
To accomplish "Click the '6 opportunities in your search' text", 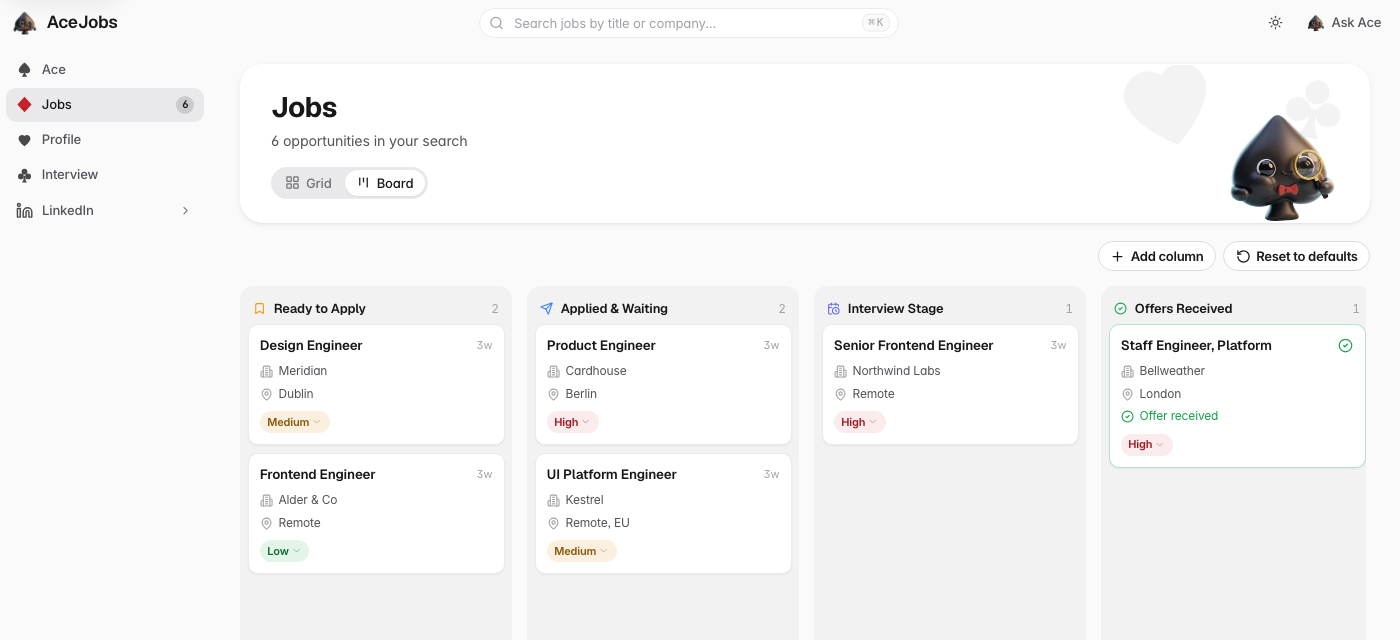I will [370, 141].
